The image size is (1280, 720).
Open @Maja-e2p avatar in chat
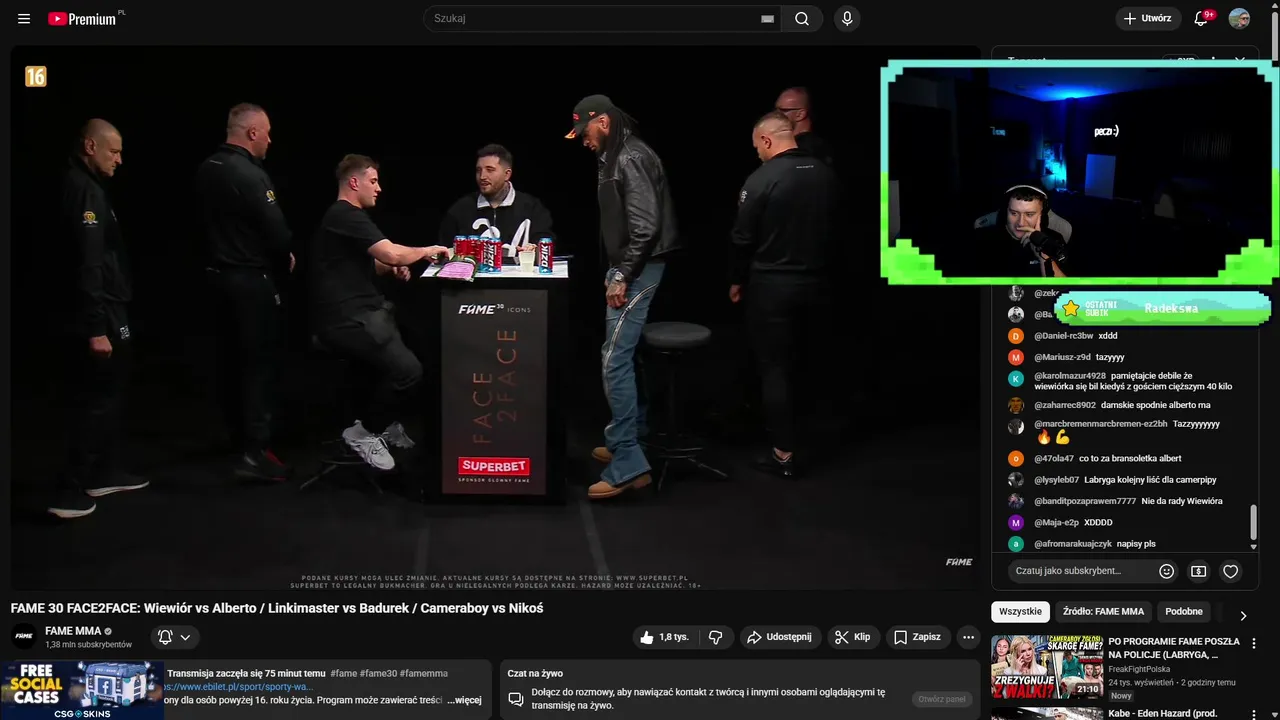1016,523
